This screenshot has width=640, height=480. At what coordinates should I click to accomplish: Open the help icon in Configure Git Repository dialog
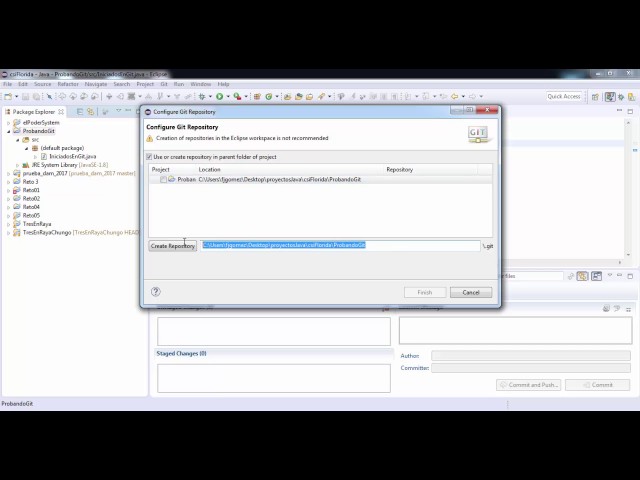point(156,291)
